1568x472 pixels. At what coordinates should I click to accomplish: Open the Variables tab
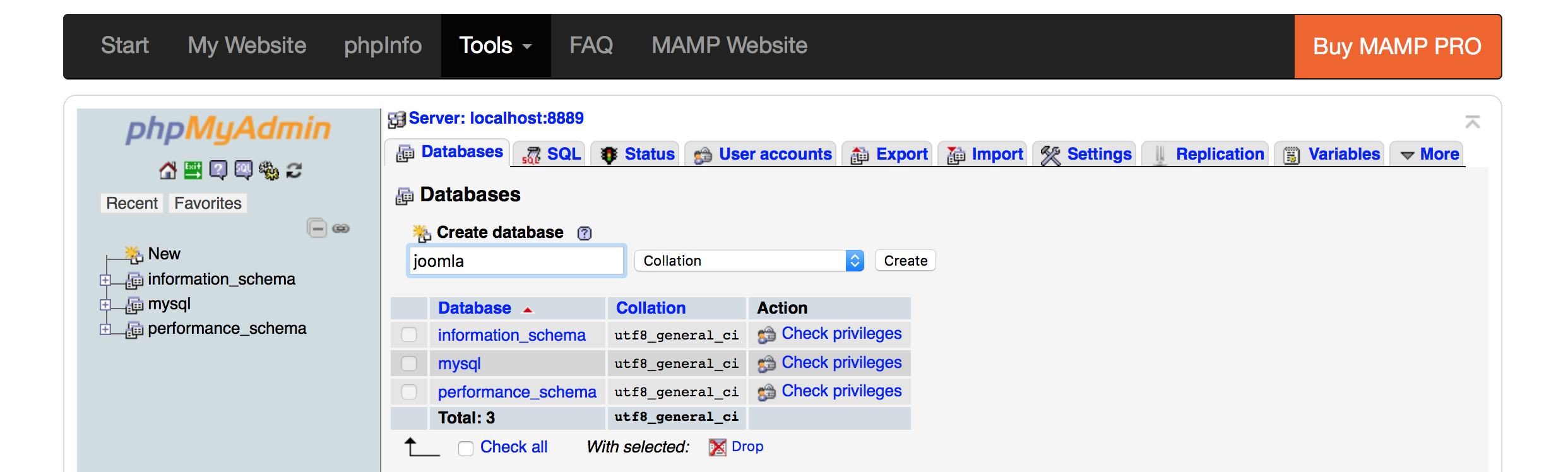(1329, 154)
